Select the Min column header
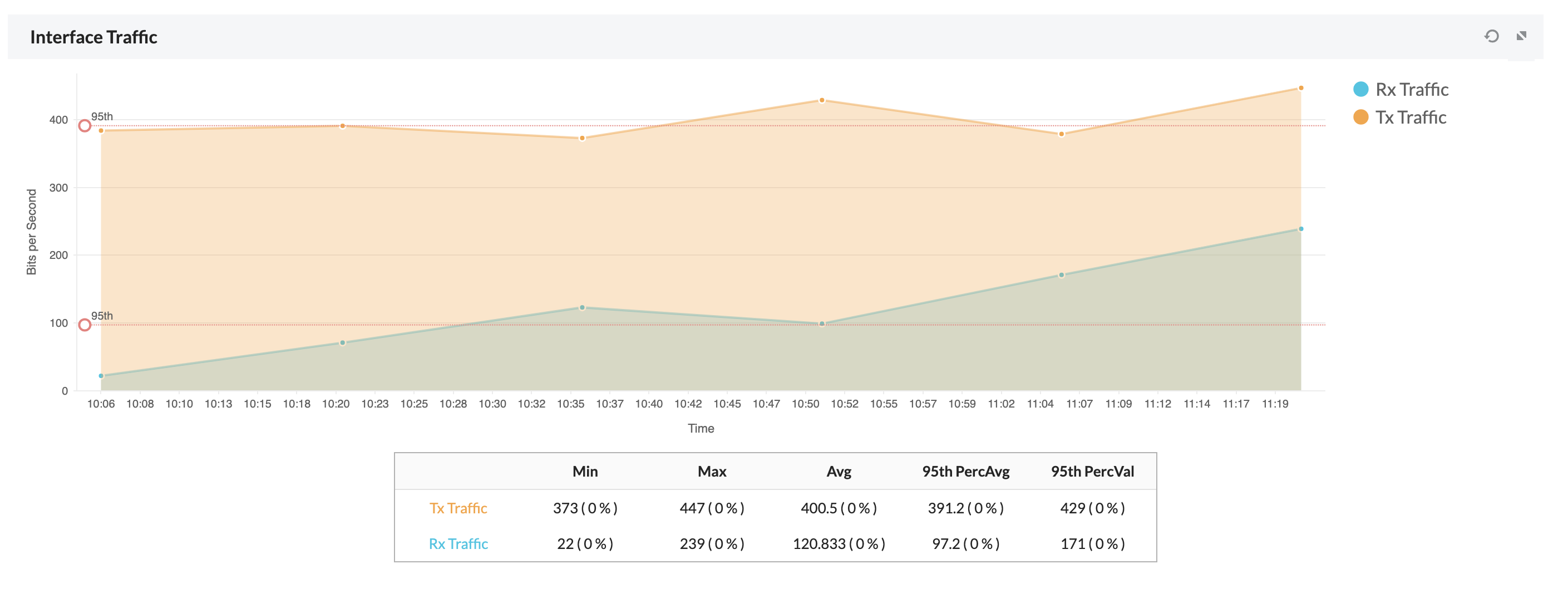 point(585,471)
